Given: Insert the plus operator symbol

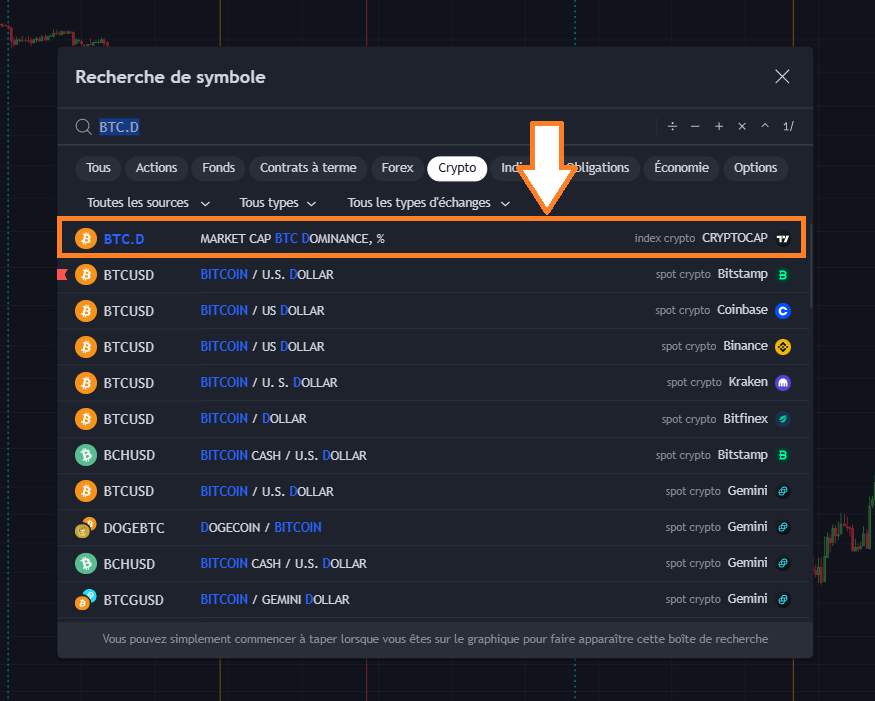Looking at the screenshot, I should 719,127.
